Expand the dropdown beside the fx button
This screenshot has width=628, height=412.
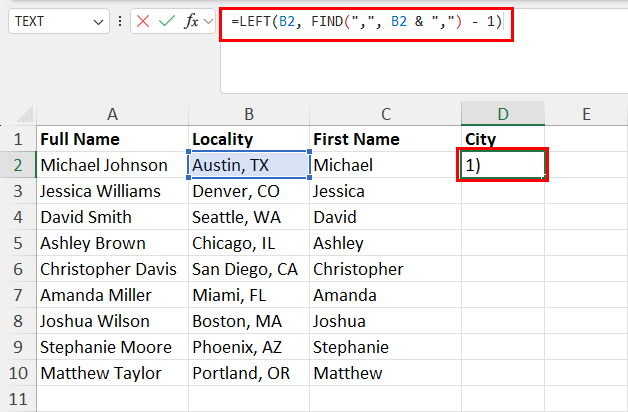(x=208, y=21)
